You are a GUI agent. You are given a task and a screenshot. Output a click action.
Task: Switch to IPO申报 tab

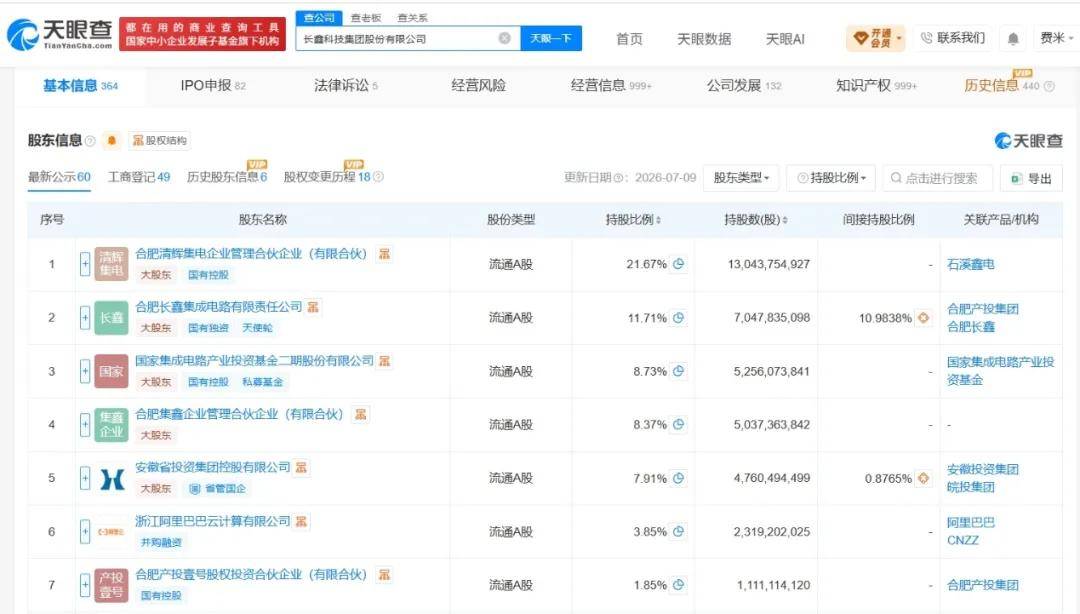point(213,85)
